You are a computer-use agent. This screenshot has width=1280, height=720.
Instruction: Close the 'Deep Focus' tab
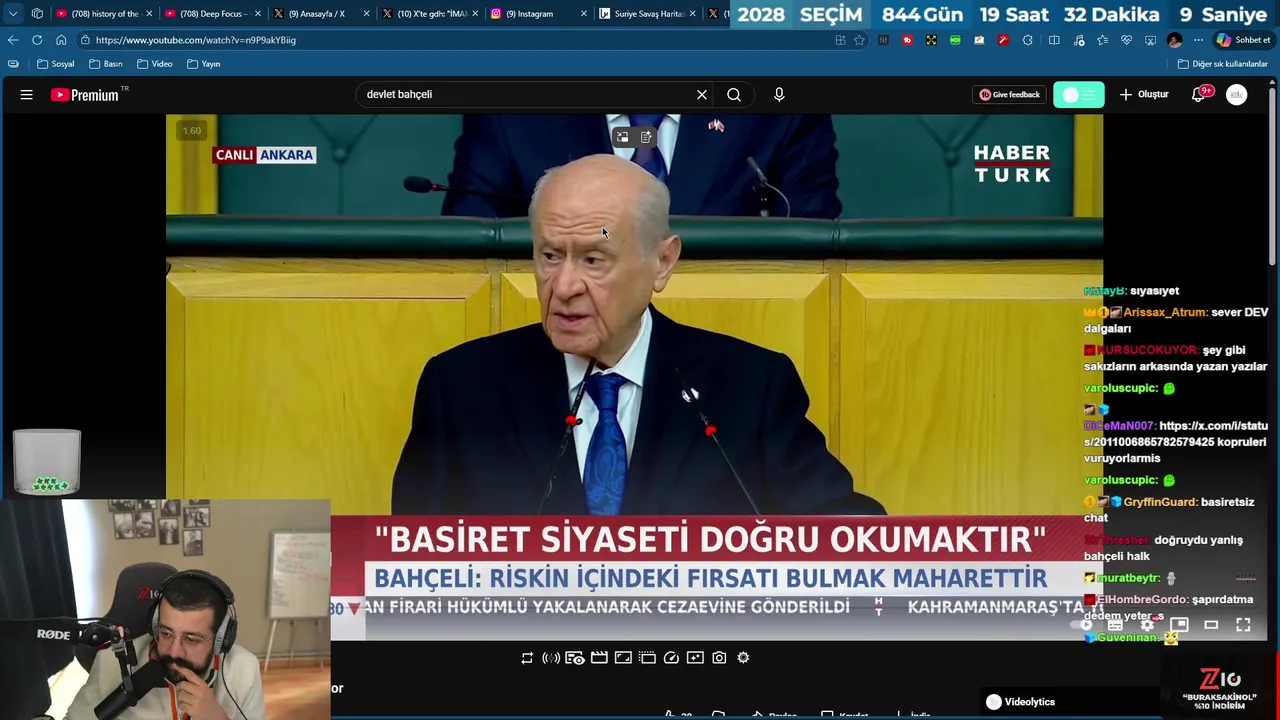(x=257, y=14)
